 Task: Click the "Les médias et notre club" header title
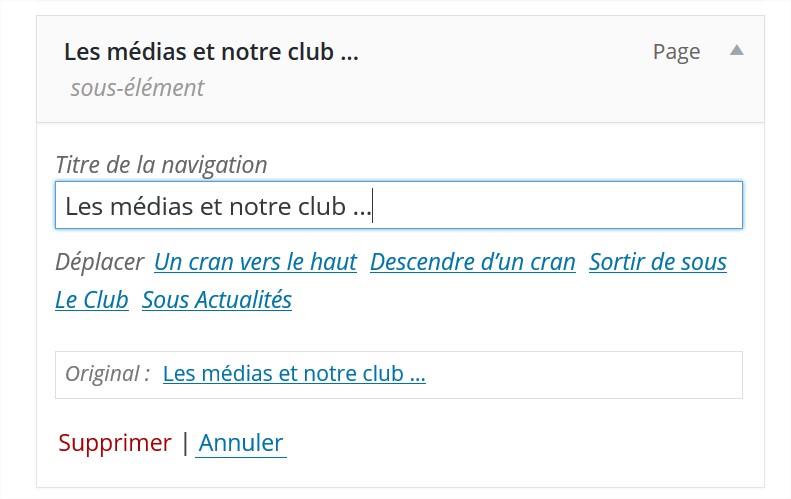click(210, 52)
